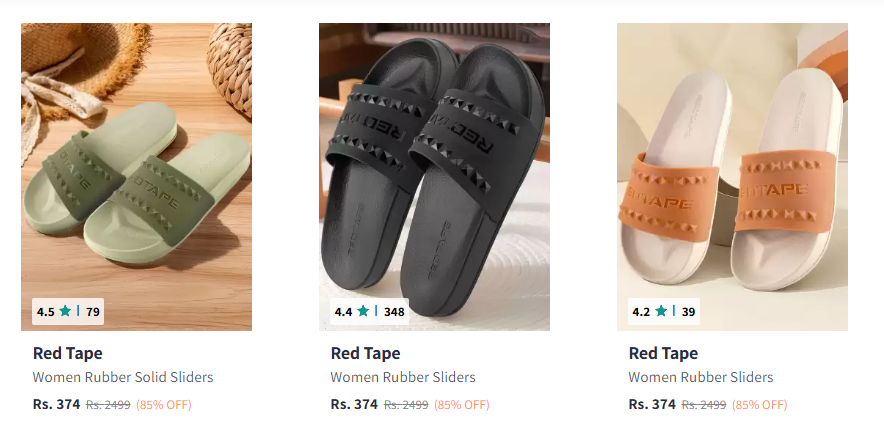Open Women Rubber Sliders title under orange pair
This screenshot has height=430, width=884.
pos(701,377)
